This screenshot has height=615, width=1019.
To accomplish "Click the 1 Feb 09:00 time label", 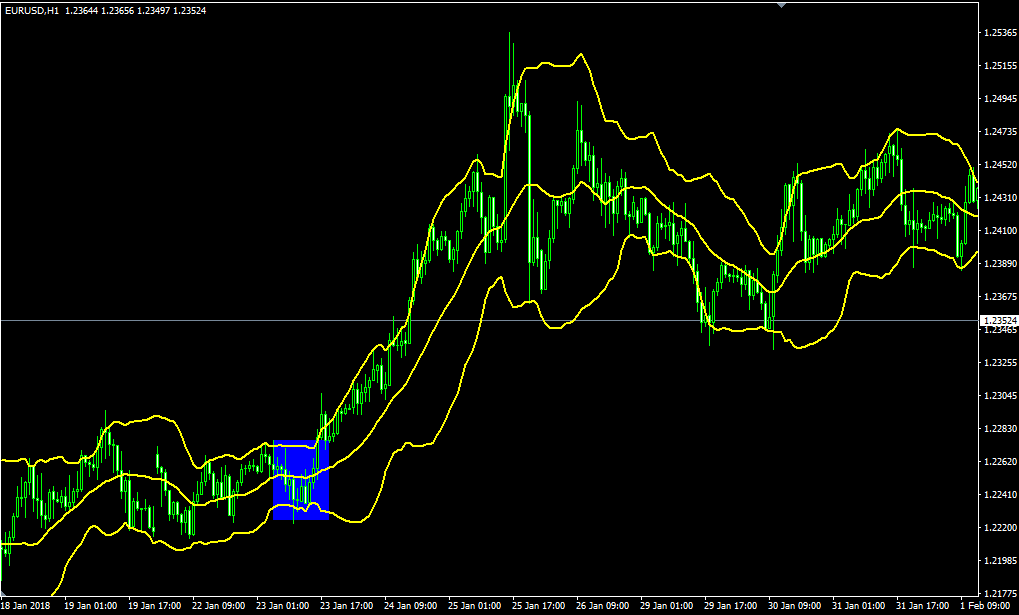I will pos(987,606).
